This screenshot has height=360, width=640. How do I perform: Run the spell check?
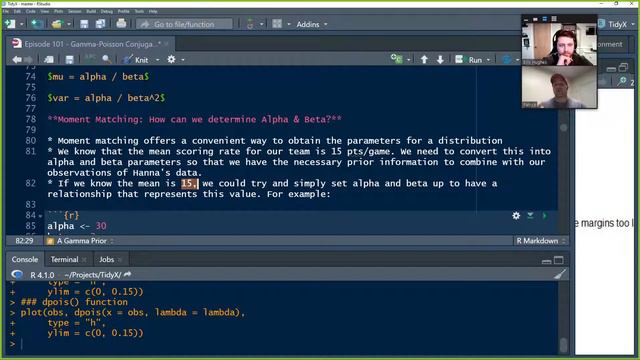pyautogui.click(x=89, y=59)
